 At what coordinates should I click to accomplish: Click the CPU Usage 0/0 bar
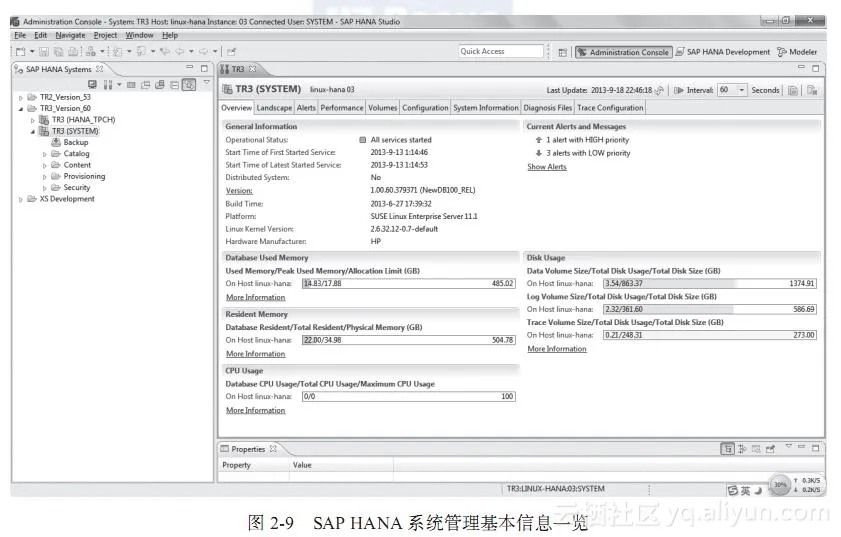[408, 396]
